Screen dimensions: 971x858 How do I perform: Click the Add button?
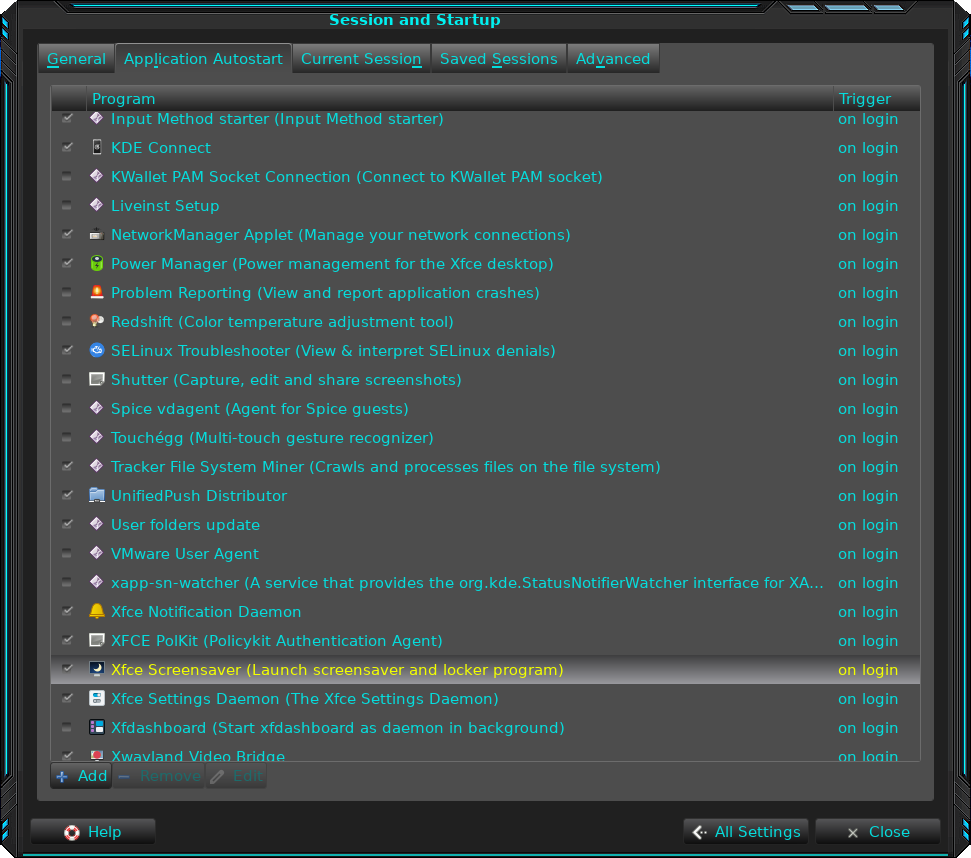point(81,776)
